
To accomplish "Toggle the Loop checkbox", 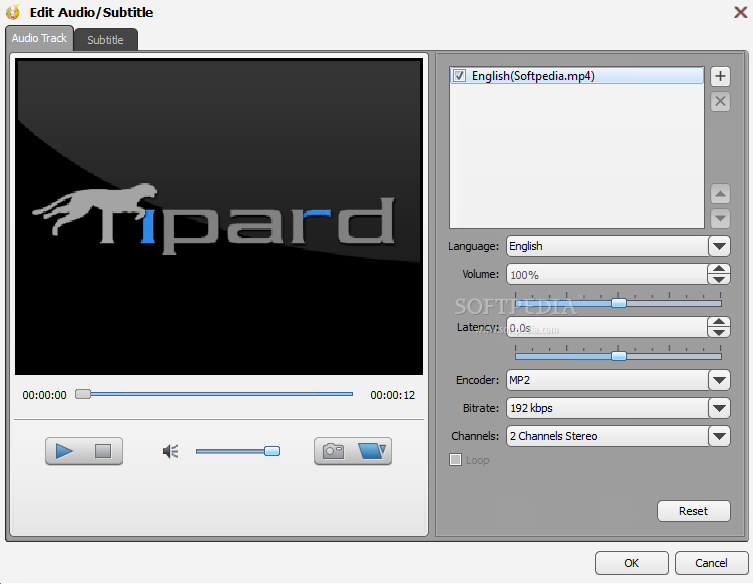I will coord(455,460).
